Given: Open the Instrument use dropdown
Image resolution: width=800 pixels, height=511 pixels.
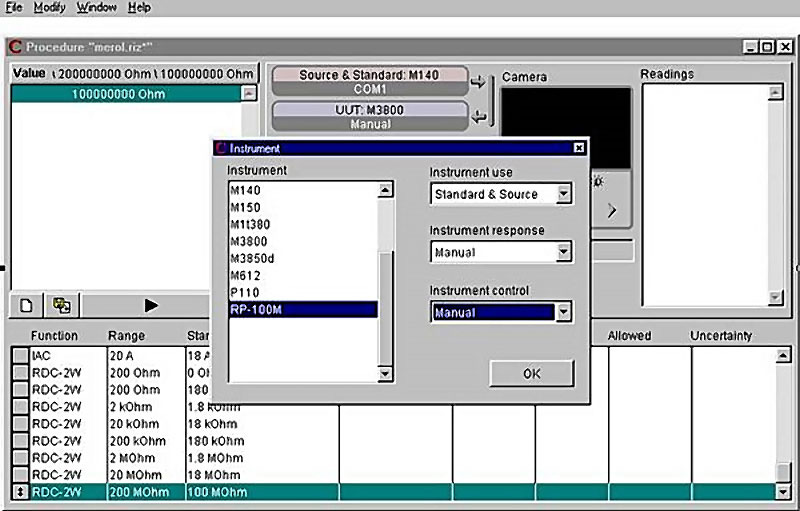Looking at the screenshot, I should tap(564, 194).
